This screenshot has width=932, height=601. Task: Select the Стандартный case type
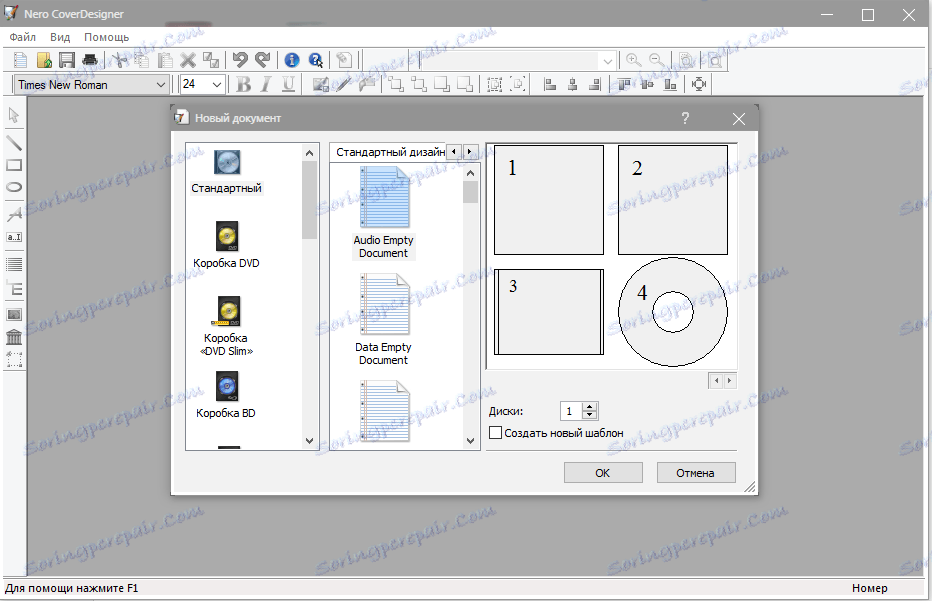[226, 172]
